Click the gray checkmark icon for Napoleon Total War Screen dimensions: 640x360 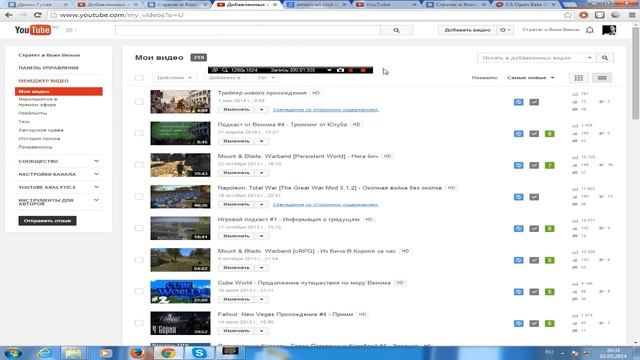(x=534, y=197)
